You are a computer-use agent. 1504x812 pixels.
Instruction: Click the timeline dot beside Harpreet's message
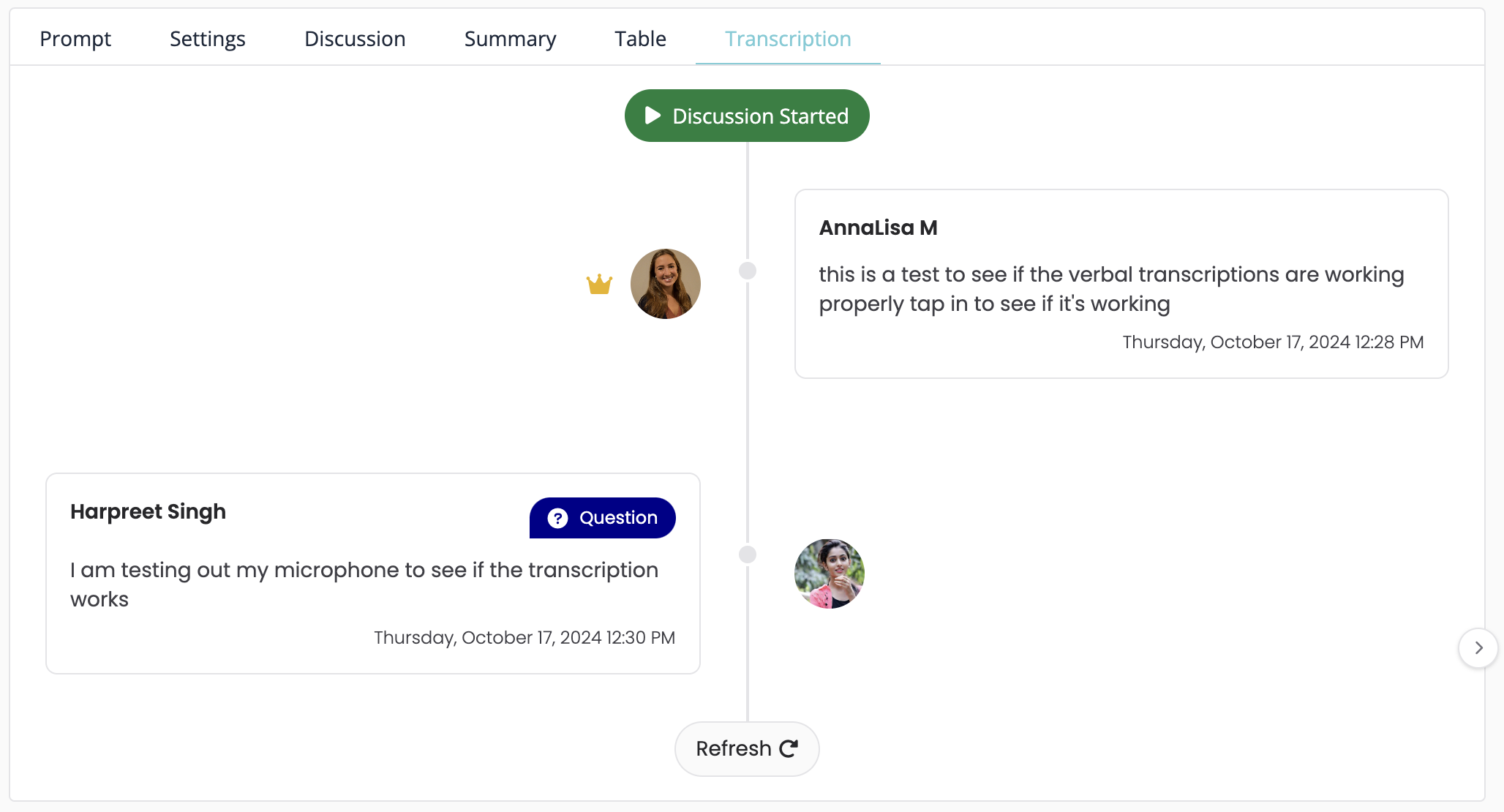pyautogui.click(x=747, y=555)
